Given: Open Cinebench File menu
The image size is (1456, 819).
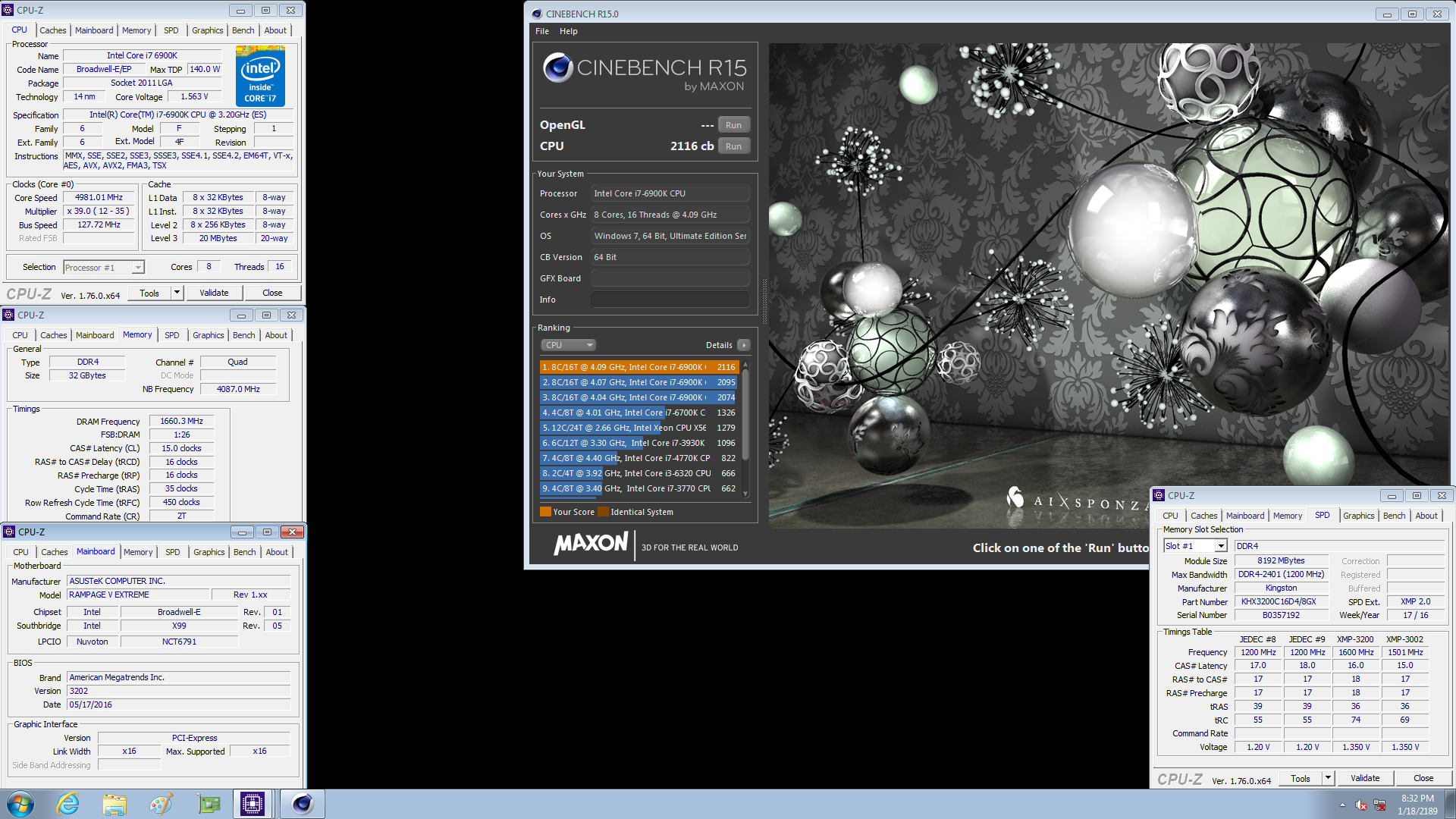Looking at the screenshot, I should 542,31.
